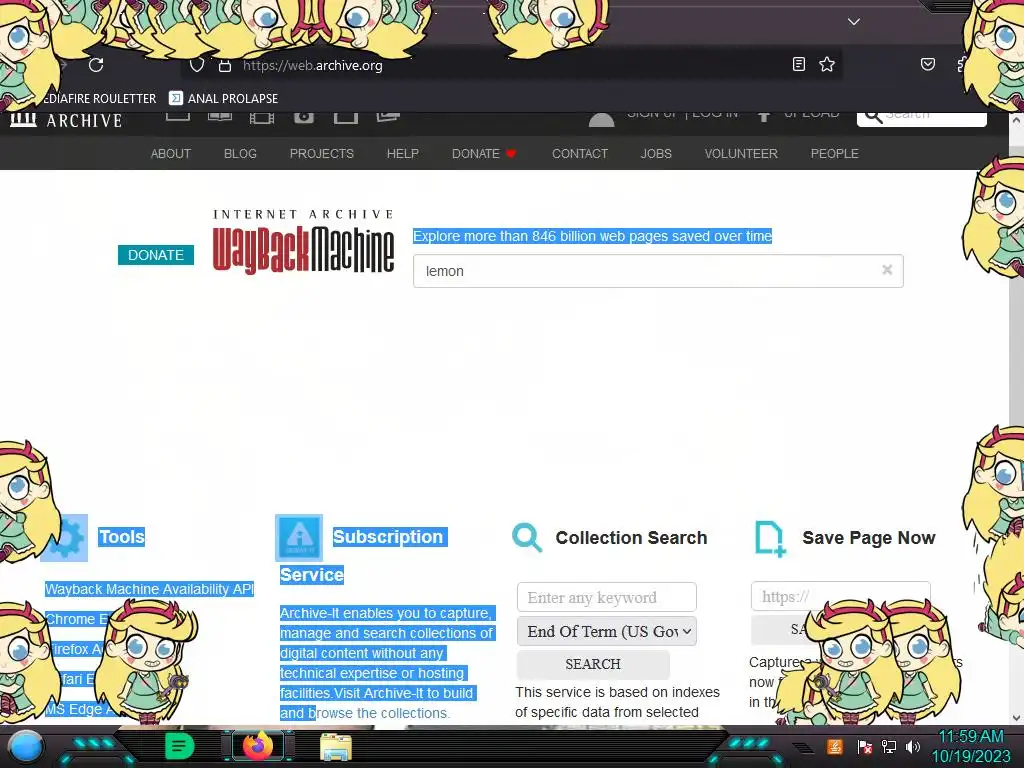Open the HELP nav item
Image resolution: width=1024 pixels, height=768 pixels.
[x=402, y=153]
